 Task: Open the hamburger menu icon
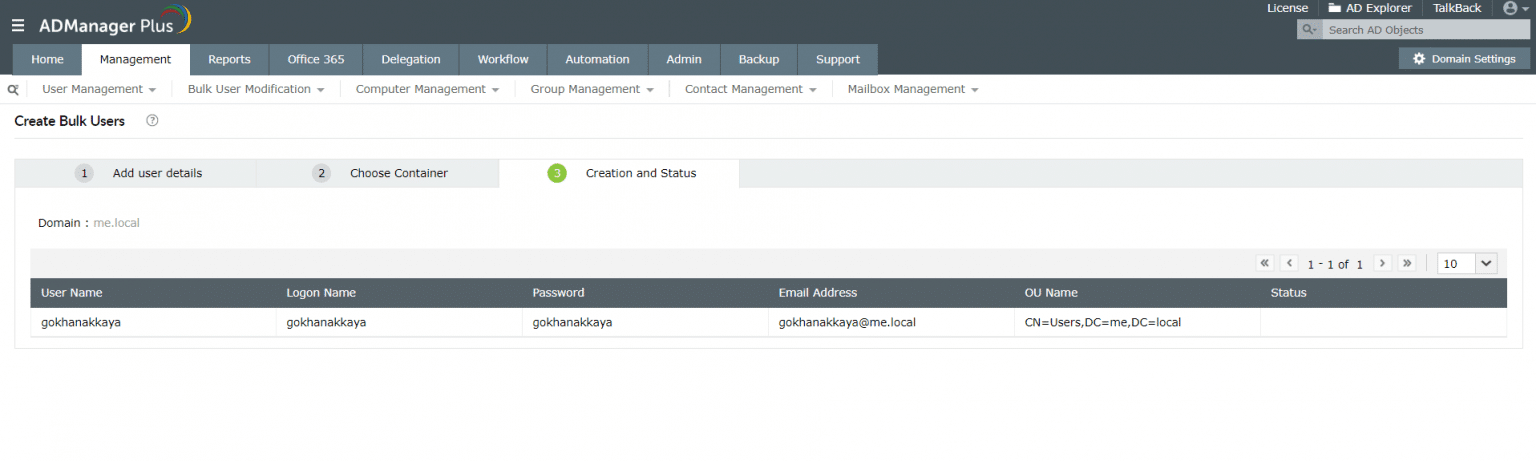[x=18, y=25]
